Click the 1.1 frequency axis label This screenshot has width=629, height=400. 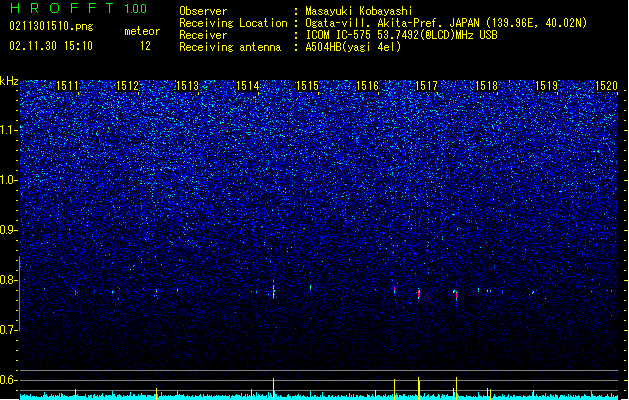click(x=9, y=130)
